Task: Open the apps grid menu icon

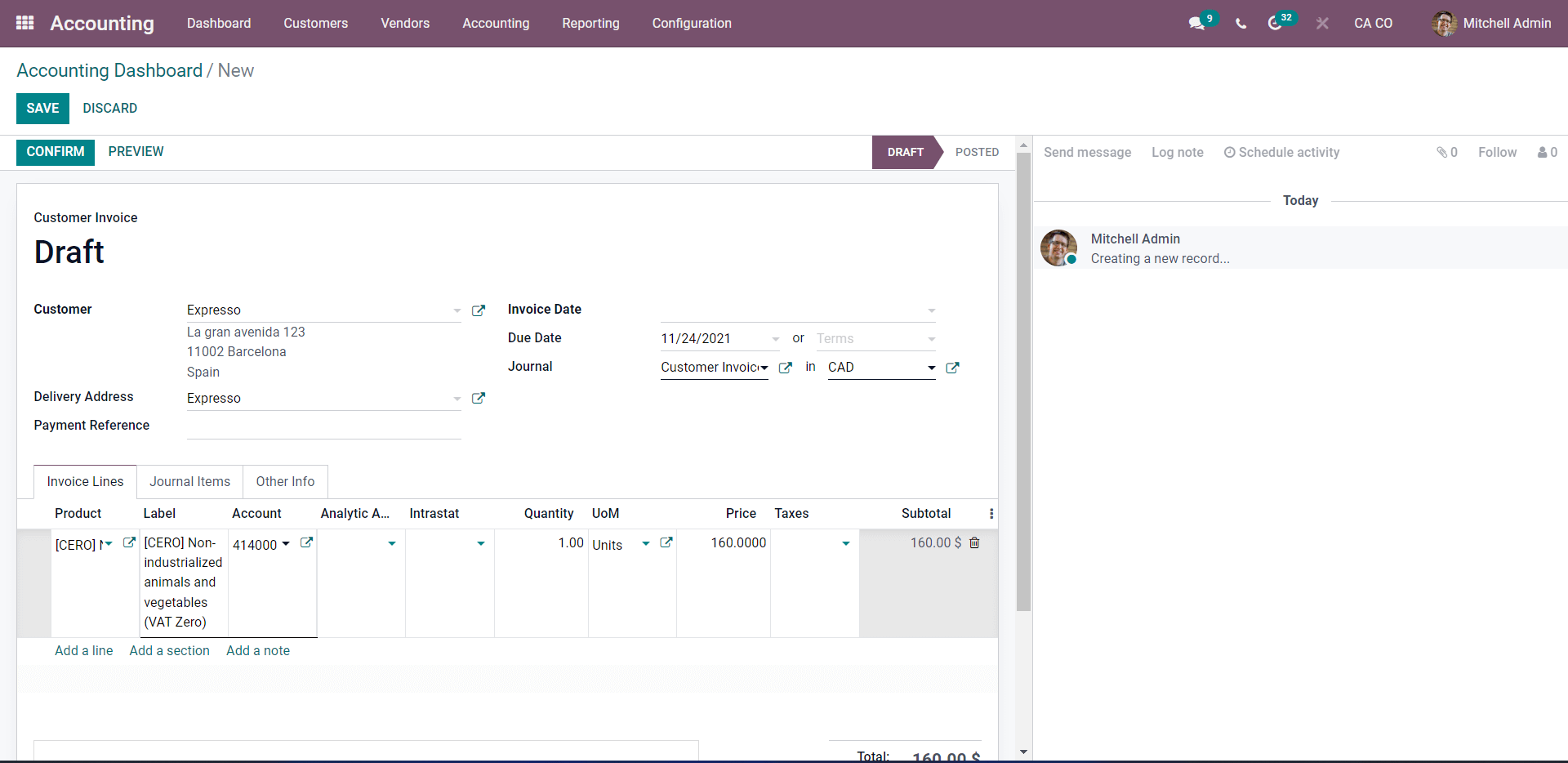Action: tap(25, 23)
